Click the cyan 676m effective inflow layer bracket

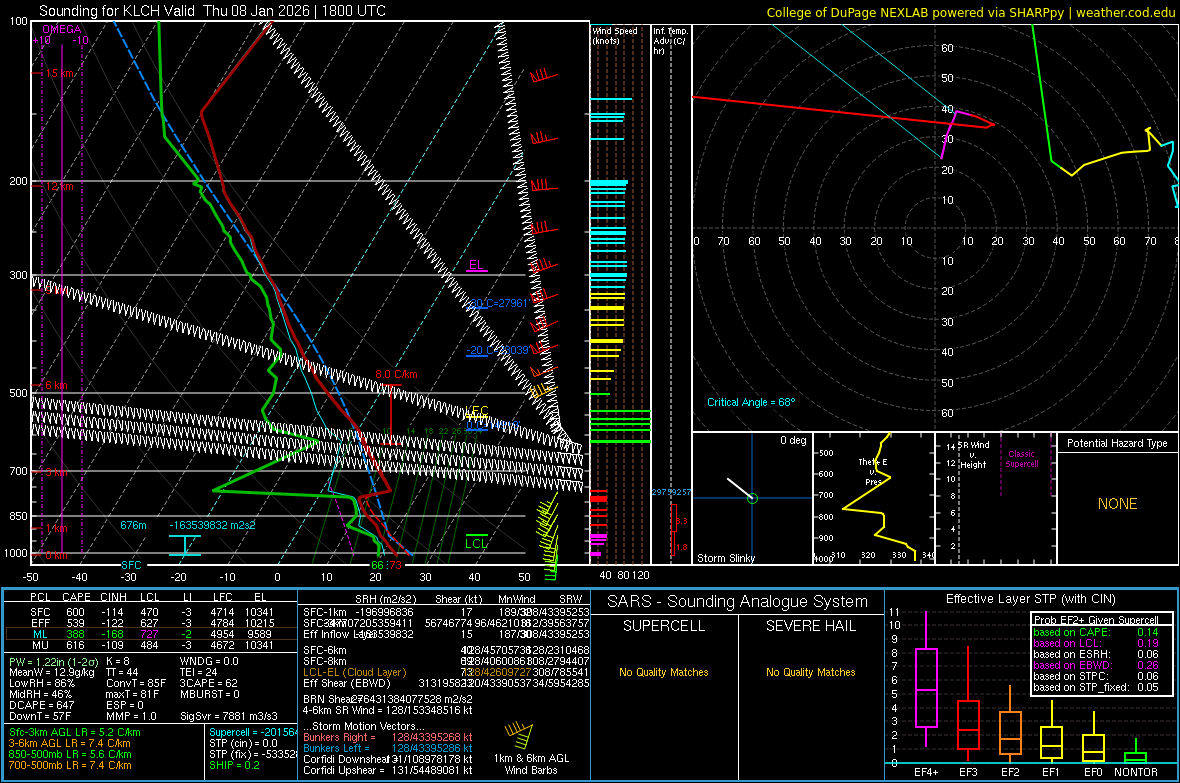(184, 545)
